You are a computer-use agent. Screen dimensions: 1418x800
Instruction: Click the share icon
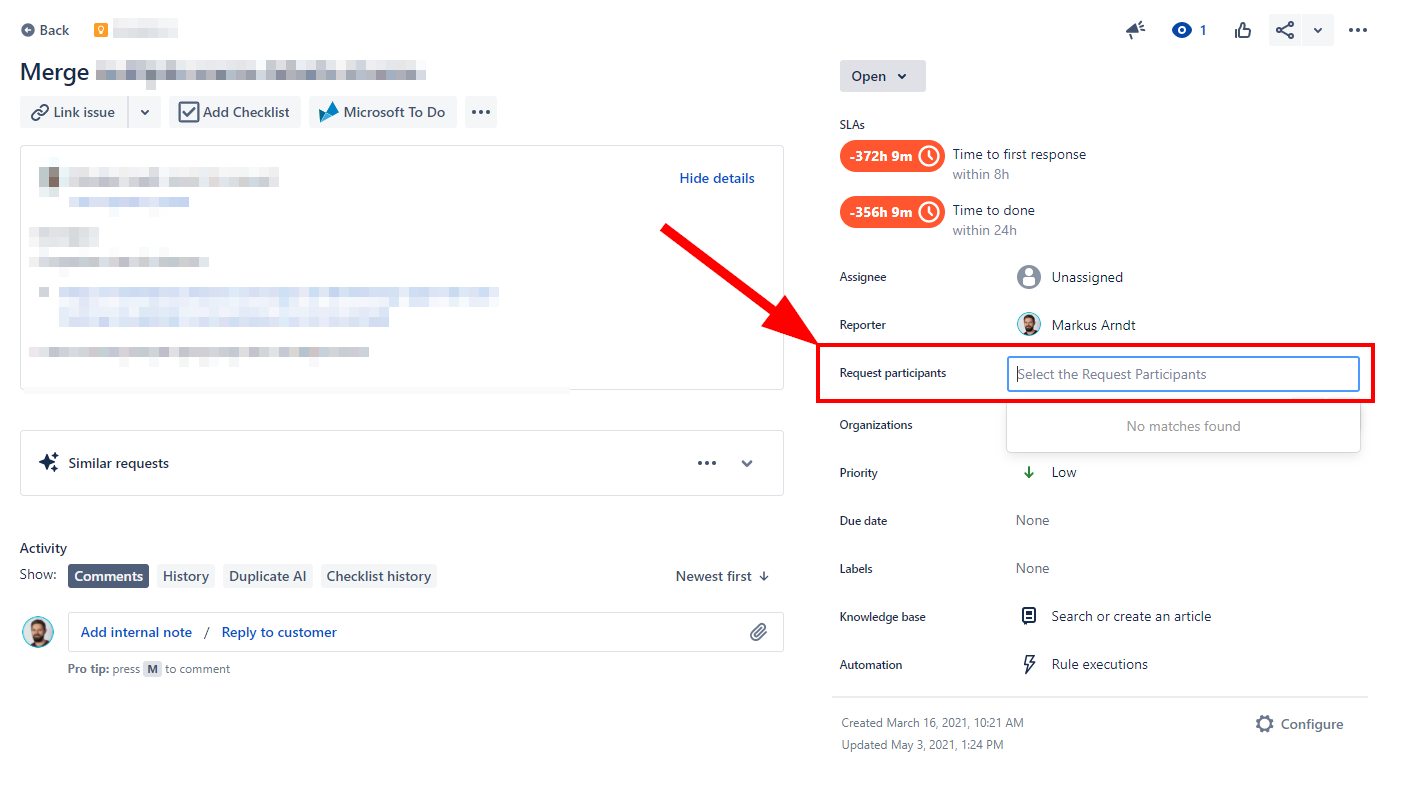(x=1284, y=30)
